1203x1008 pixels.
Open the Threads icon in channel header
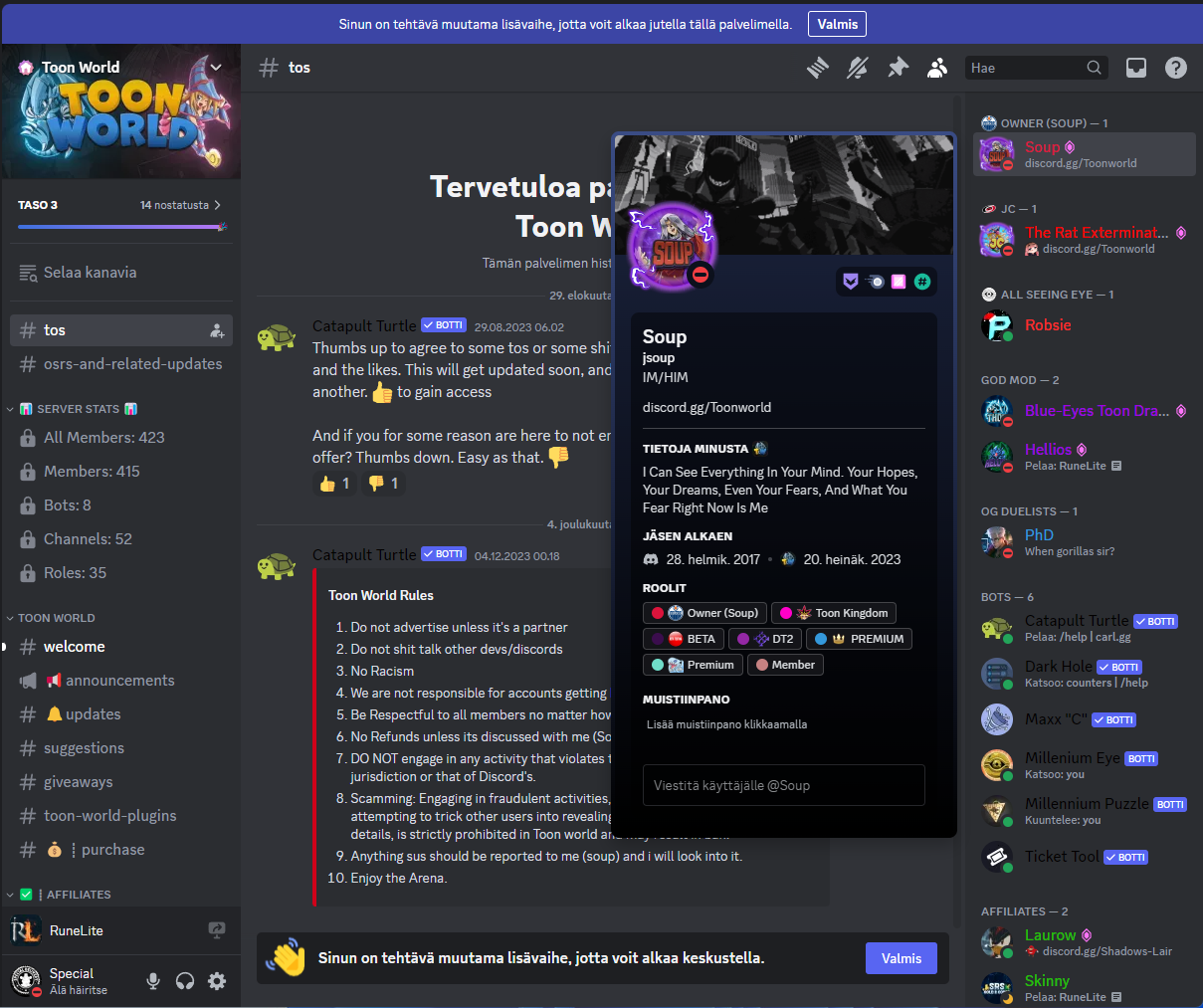tap(818, 68)
